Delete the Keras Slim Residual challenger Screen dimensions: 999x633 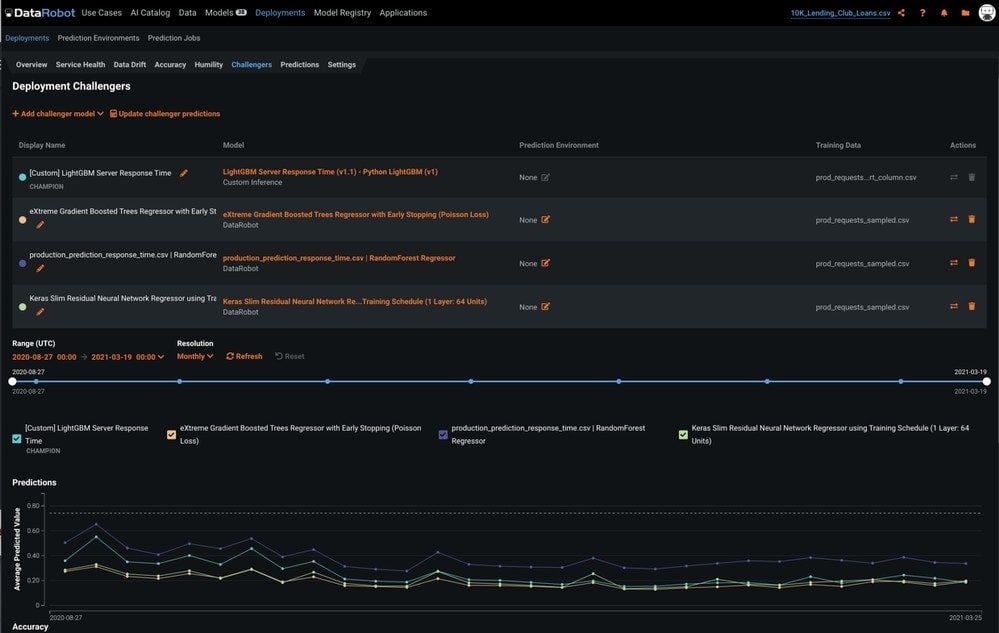[972, 306]
